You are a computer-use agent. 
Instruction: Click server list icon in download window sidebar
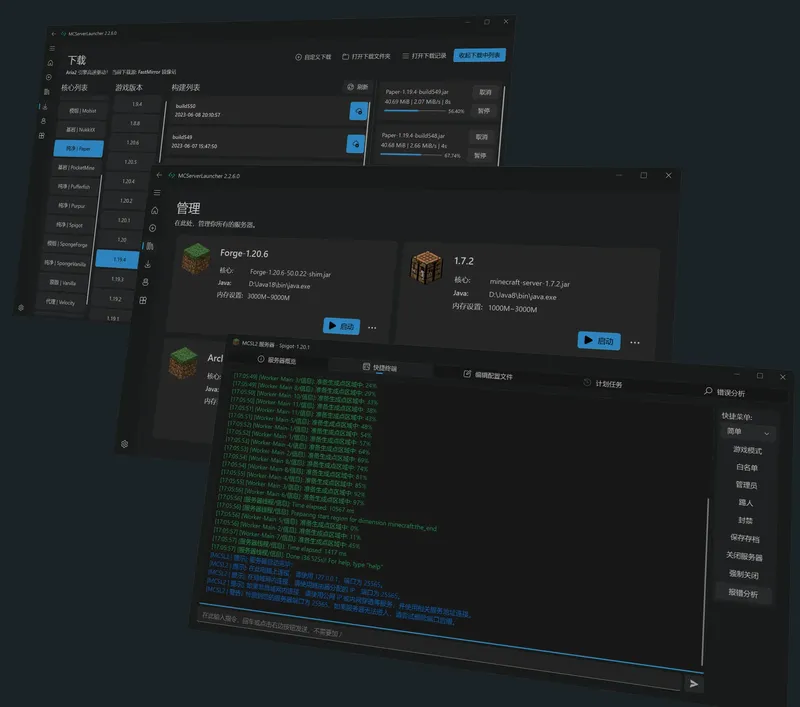(x=46, y=92)
